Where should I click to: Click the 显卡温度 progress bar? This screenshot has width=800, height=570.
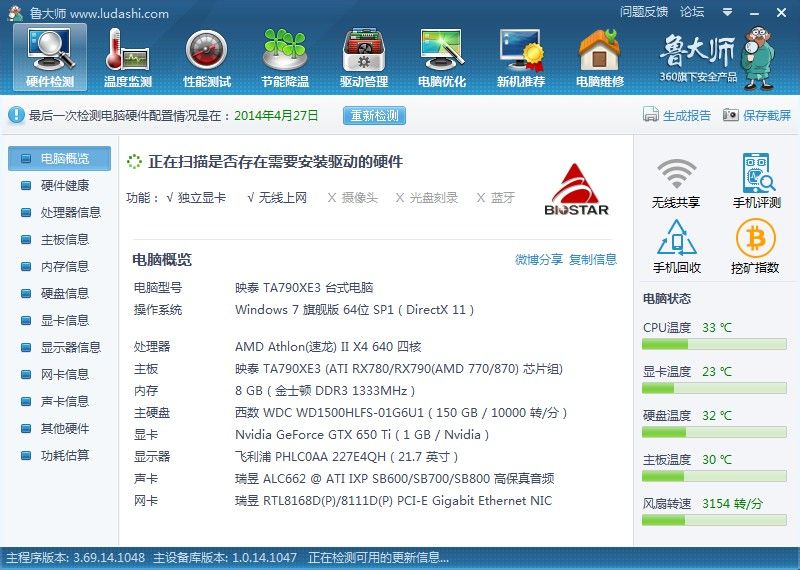click(x=714, y=388)
